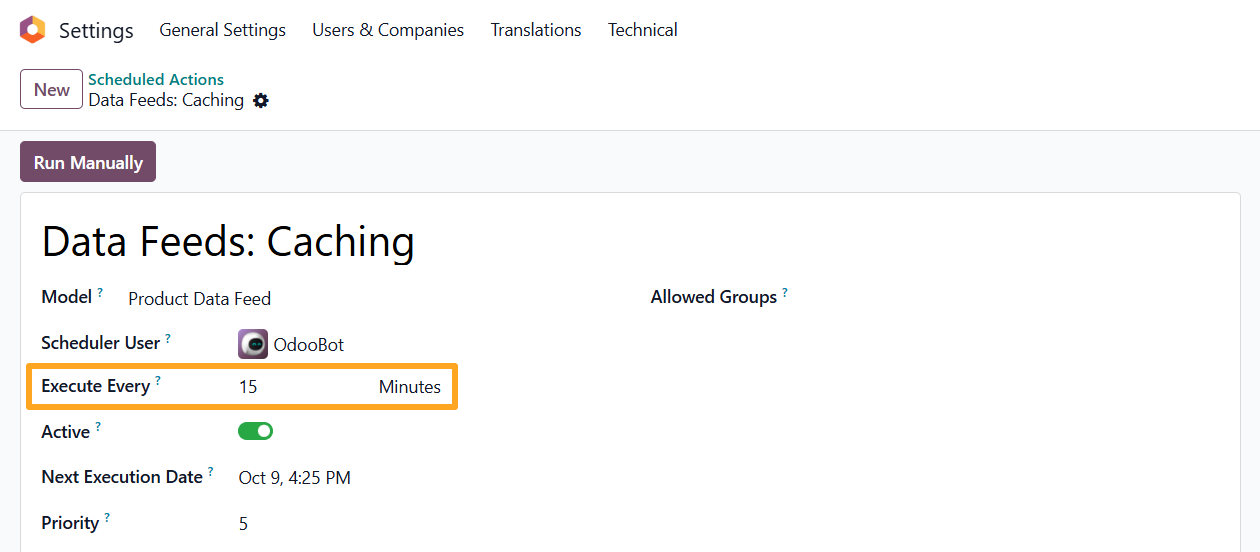Click the help mark next to Priority
This screenshot has height=552, width=1260.
point(107,519)
